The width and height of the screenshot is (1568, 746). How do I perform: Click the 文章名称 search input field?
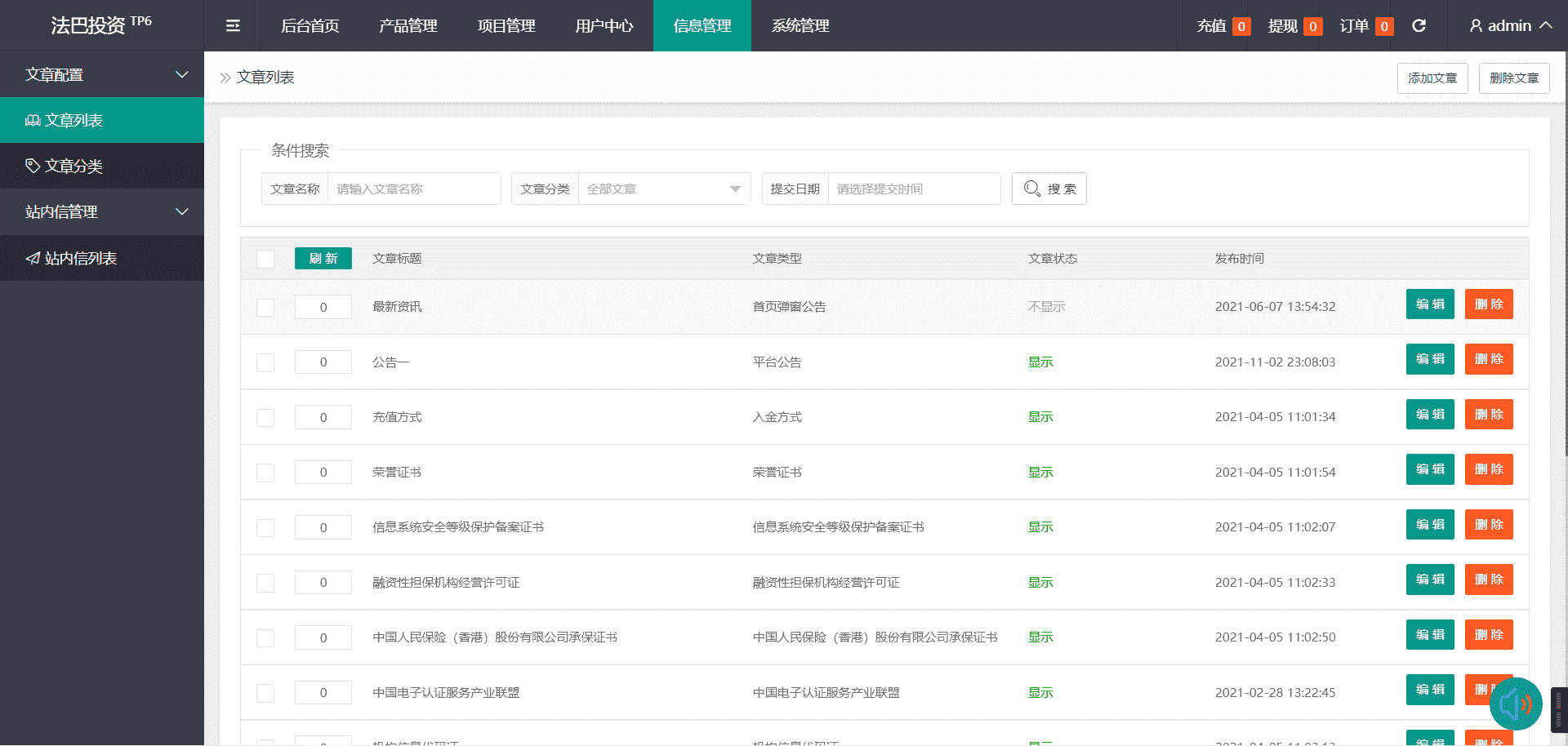(x=414, y=189)
